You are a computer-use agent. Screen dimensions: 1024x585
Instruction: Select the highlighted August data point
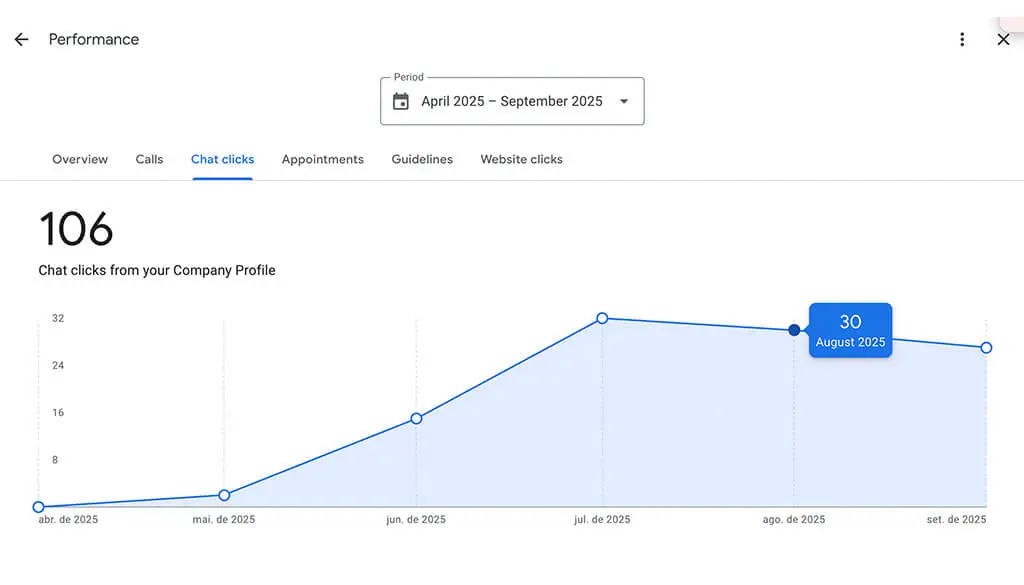[x=793, y=330]
